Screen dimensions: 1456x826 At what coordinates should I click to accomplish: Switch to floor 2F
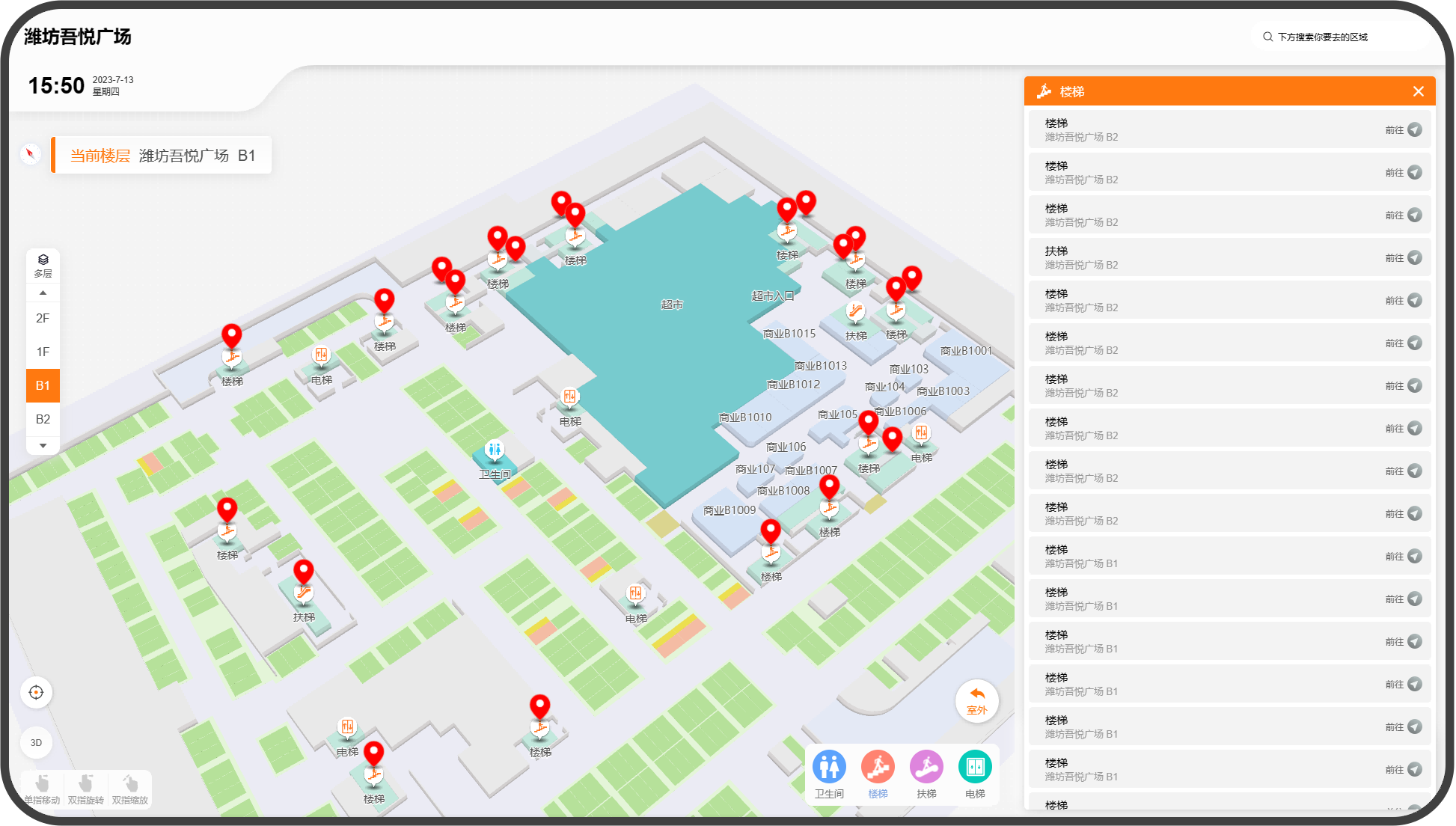tap(43, 318)
